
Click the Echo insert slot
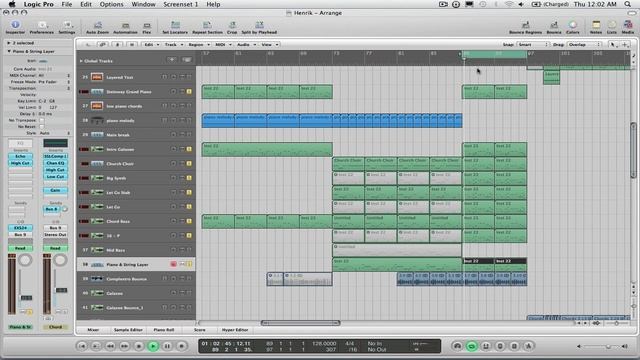[20, 156]
